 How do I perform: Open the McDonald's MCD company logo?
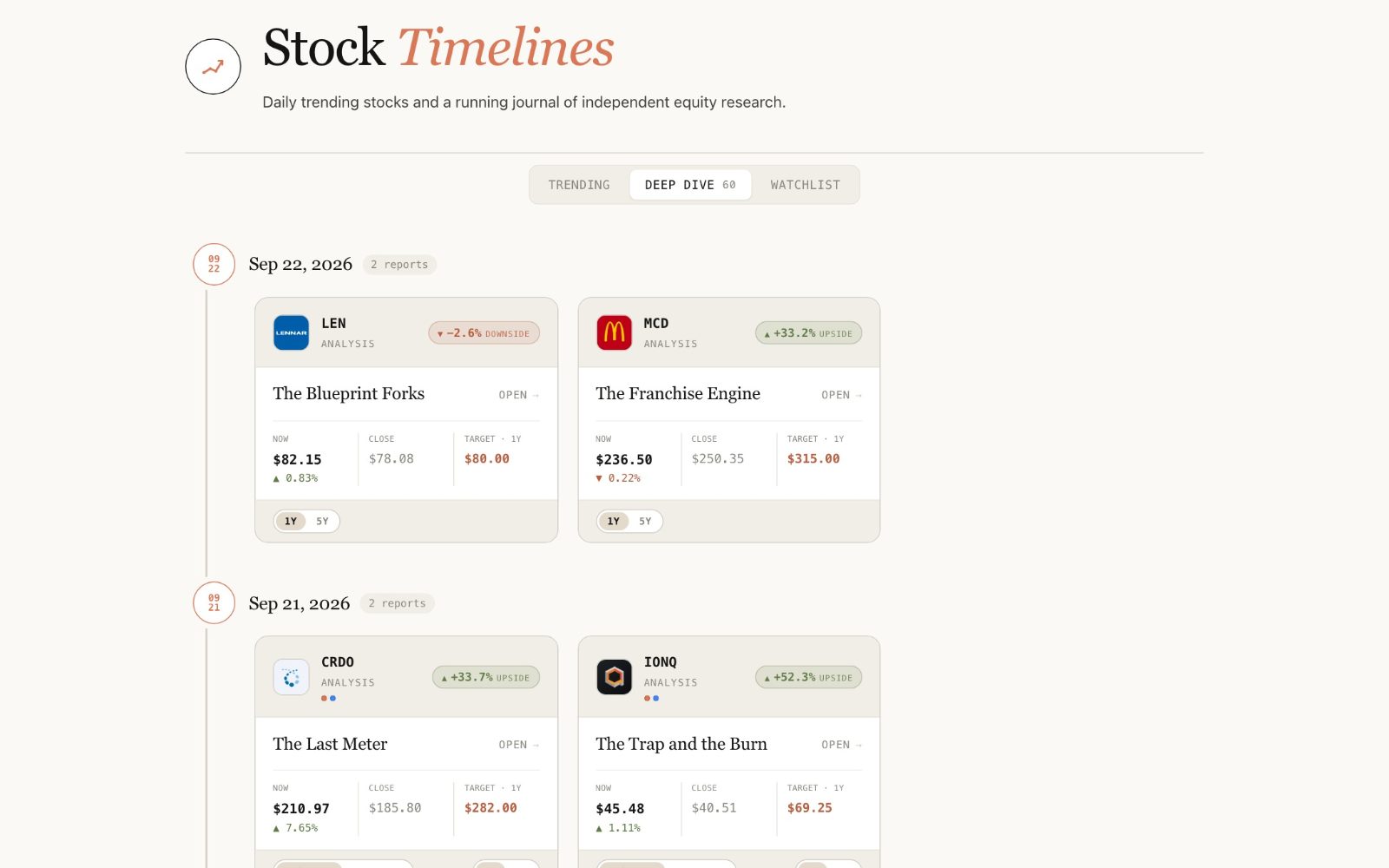(x=614, y=332)
